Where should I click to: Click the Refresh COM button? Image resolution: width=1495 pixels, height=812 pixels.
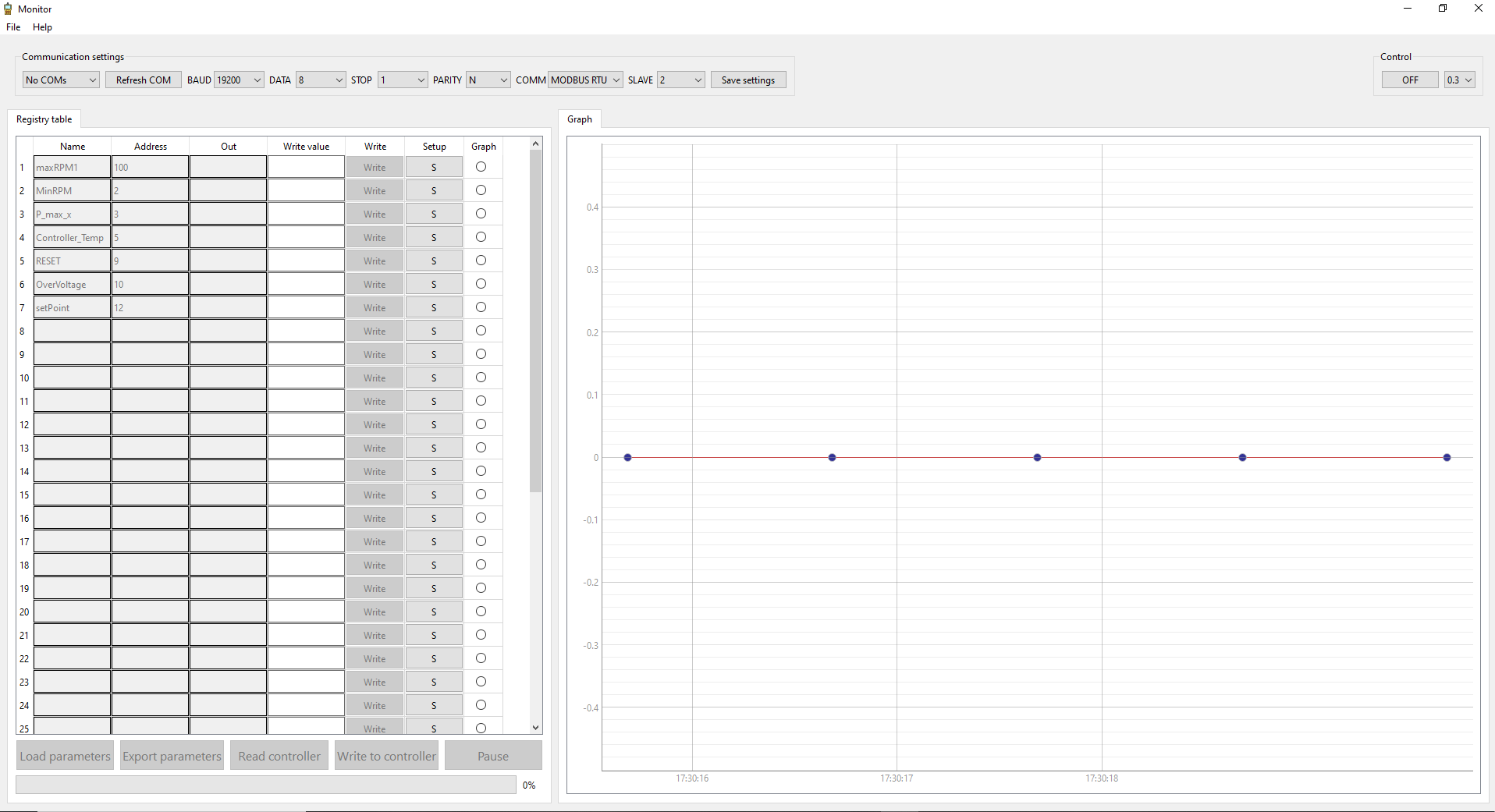144,80
